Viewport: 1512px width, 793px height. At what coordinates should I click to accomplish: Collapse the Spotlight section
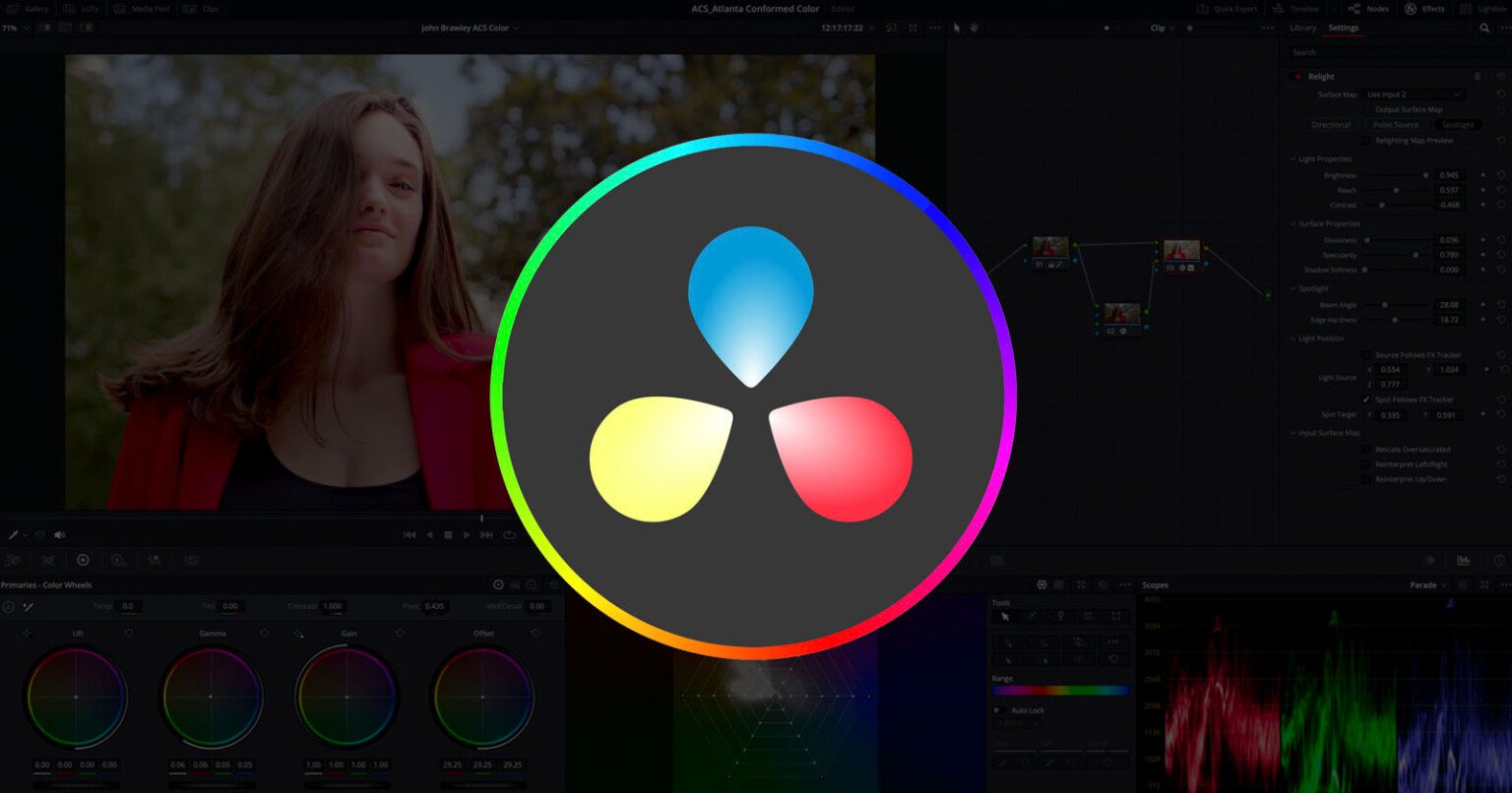click(1292, 288)
